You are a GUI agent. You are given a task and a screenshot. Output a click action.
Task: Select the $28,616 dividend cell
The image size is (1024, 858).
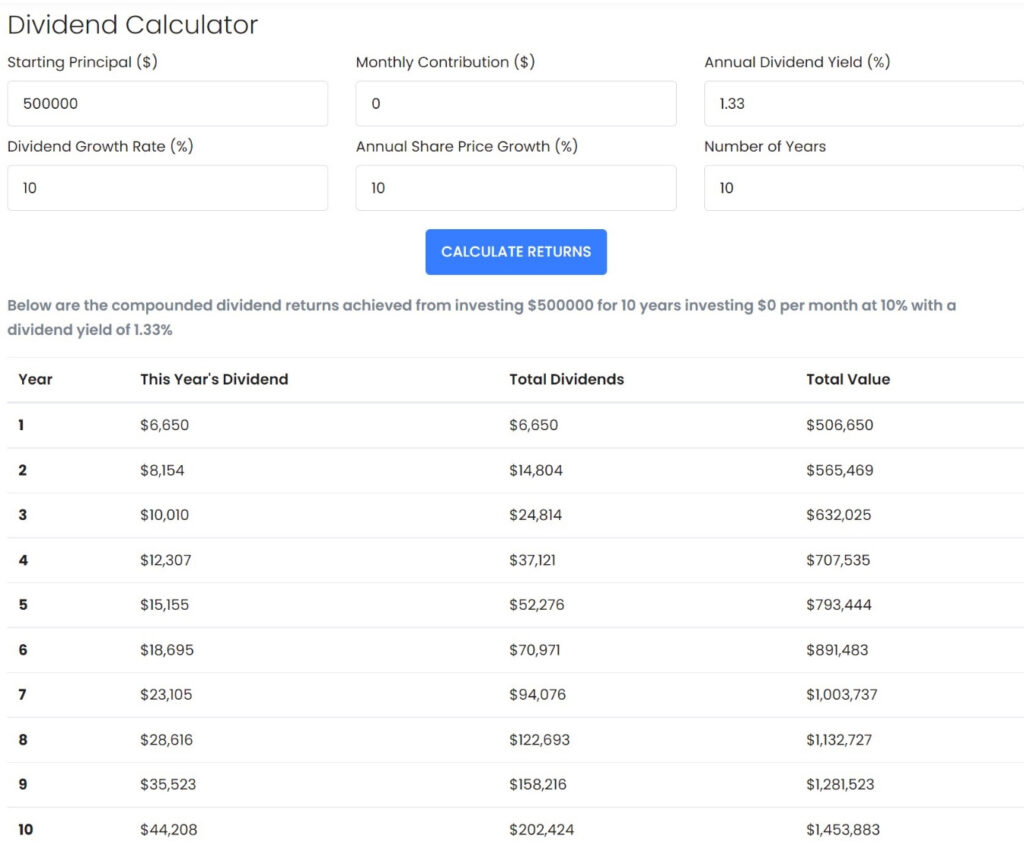pos(167,740)
